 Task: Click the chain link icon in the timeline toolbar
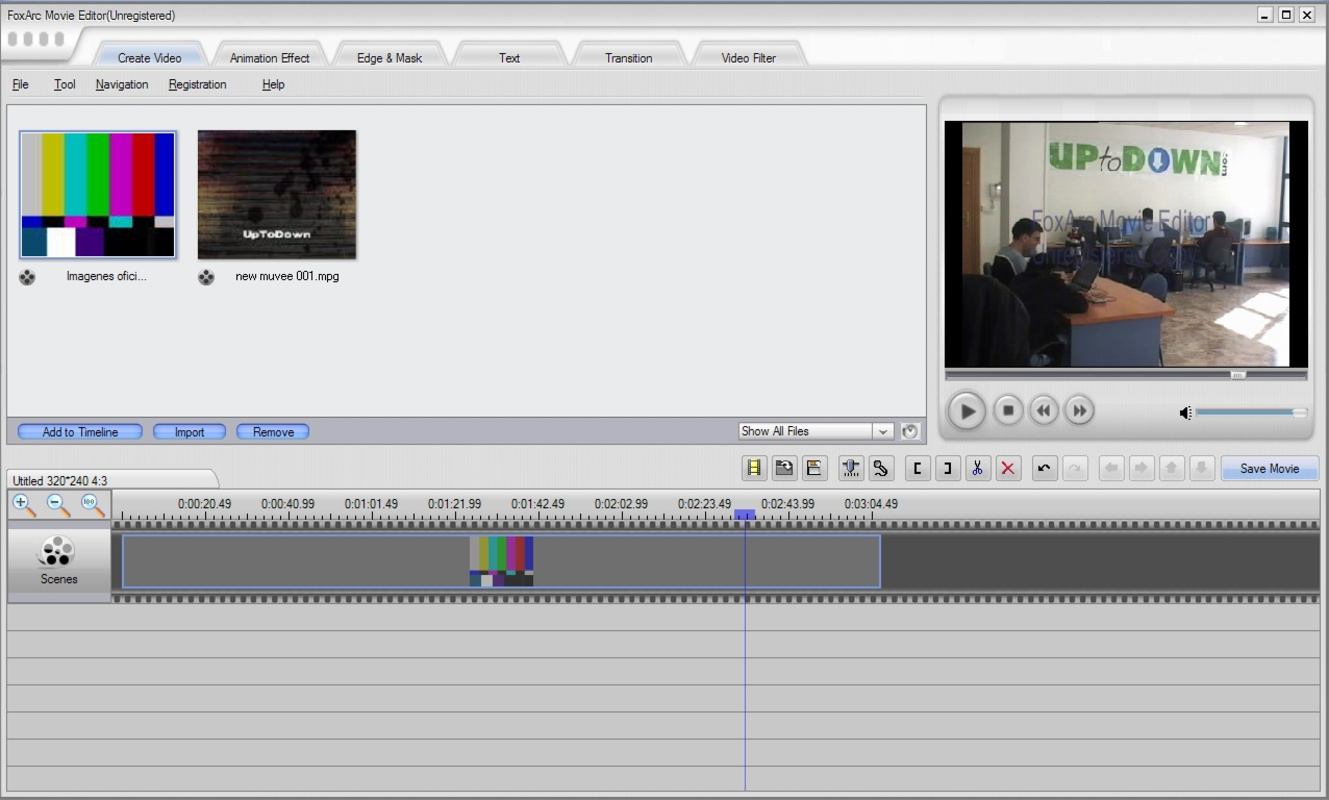tap(880, 468)
